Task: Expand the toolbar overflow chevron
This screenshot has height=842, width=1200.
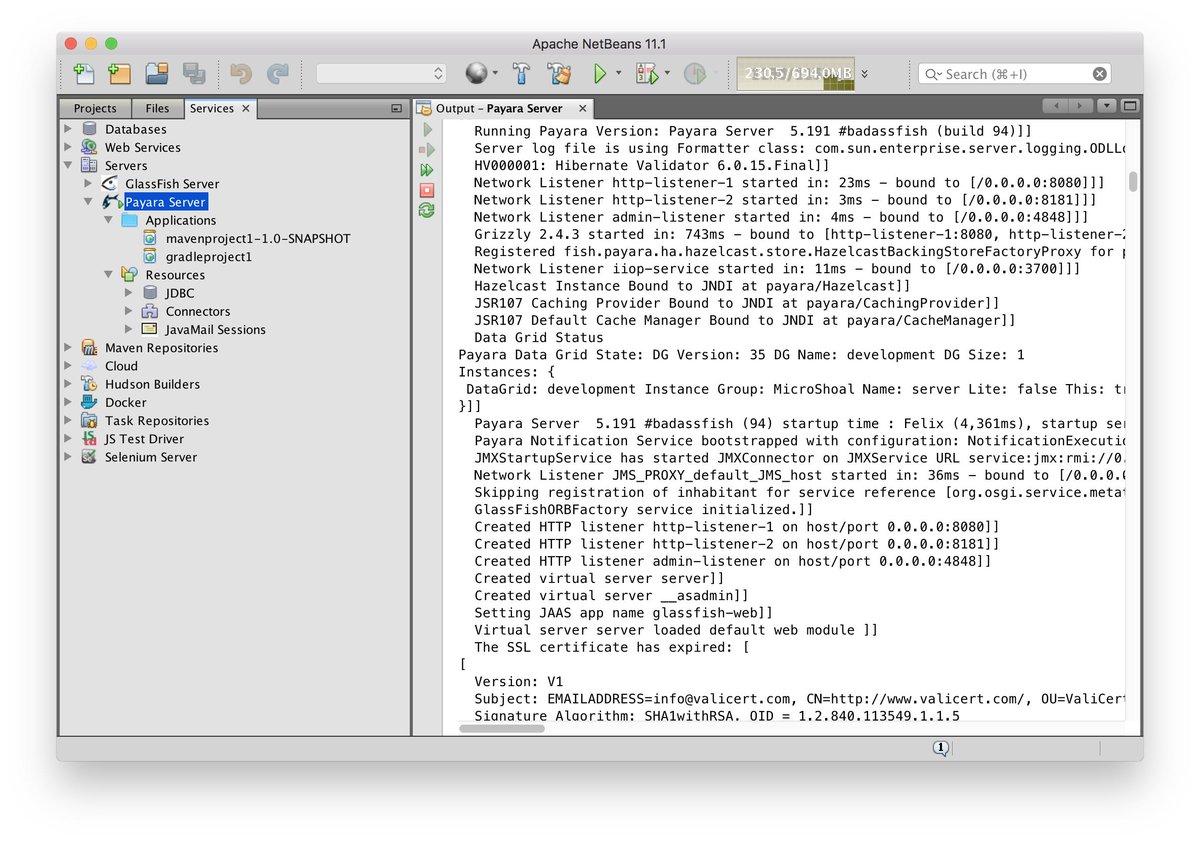Action: click(x=864, y=73)
